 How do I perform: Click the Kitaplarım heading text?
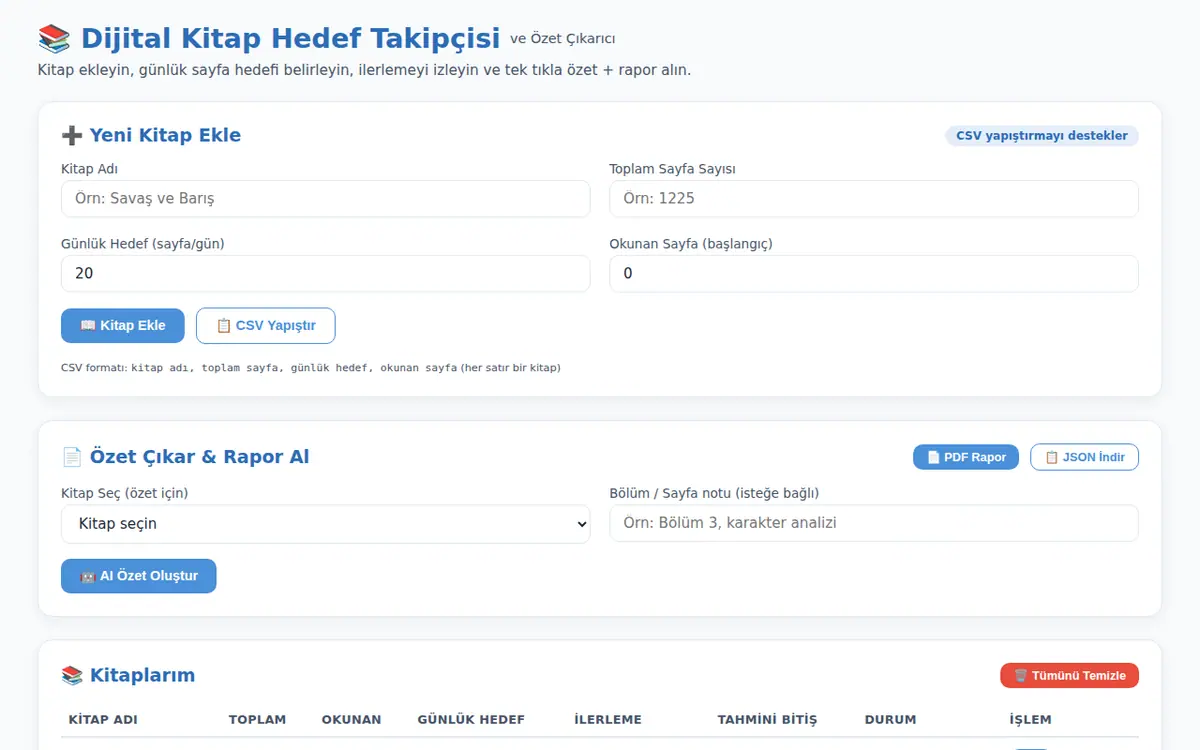(x=142, y=675)
